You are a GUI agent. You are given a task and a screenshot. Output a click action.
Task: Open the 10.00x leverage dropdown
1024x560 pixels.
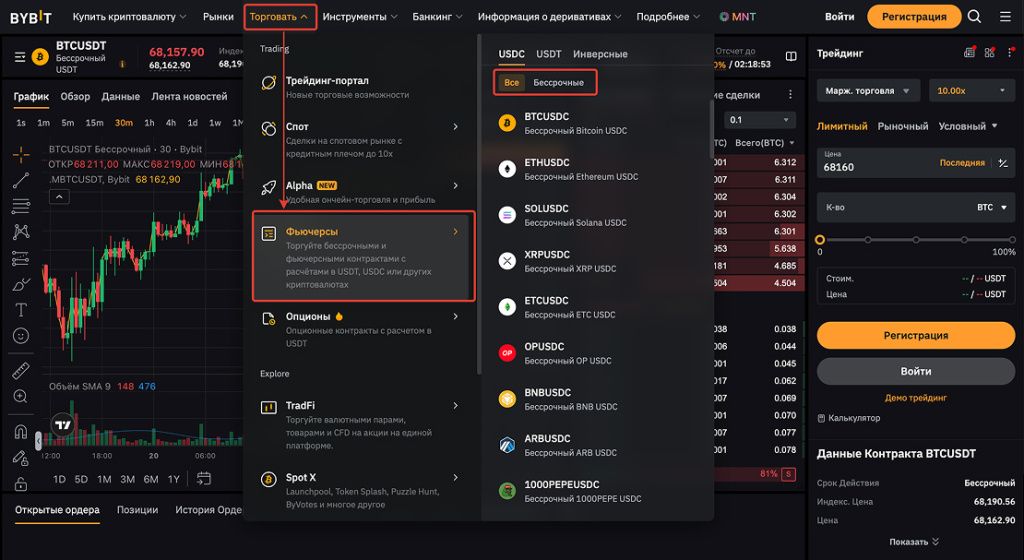click(972, 91)
